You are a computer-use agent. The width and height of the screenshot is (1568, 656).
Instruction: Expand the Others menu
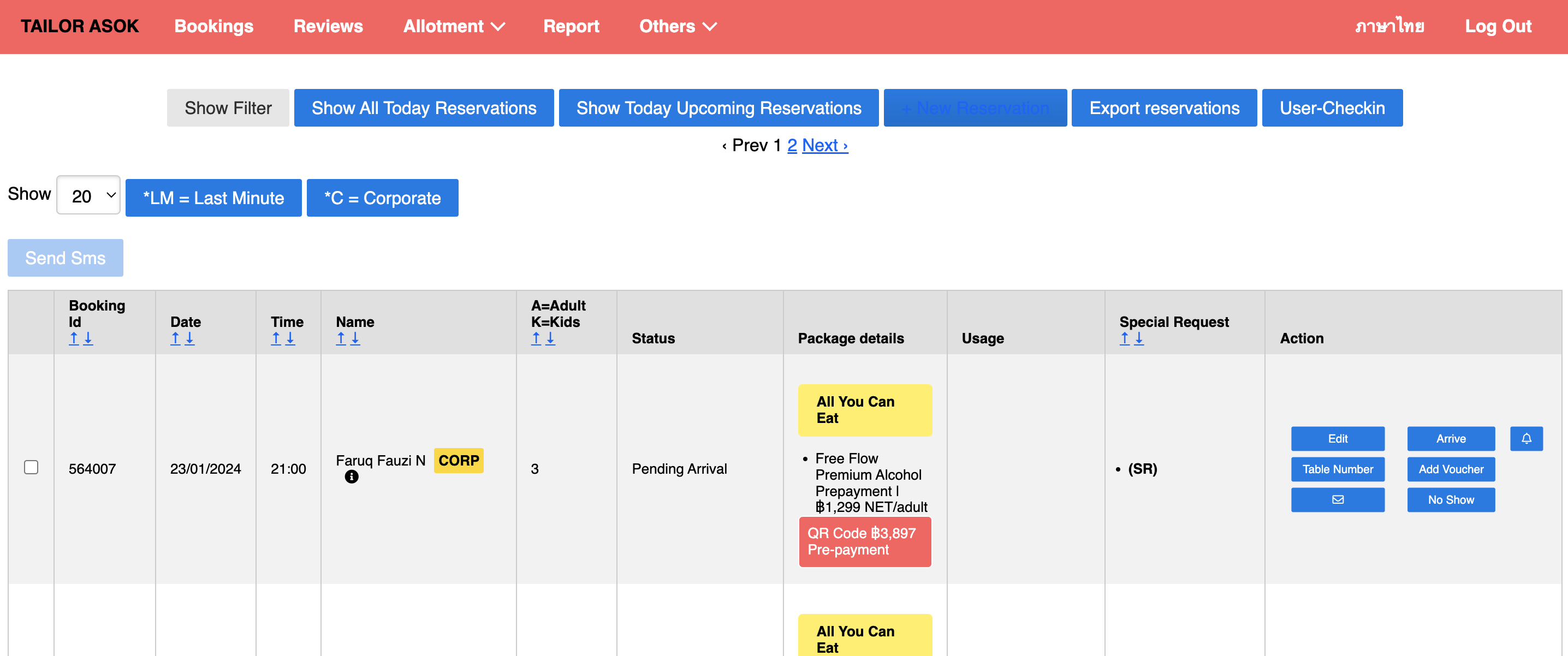click(x=678, y=26)
